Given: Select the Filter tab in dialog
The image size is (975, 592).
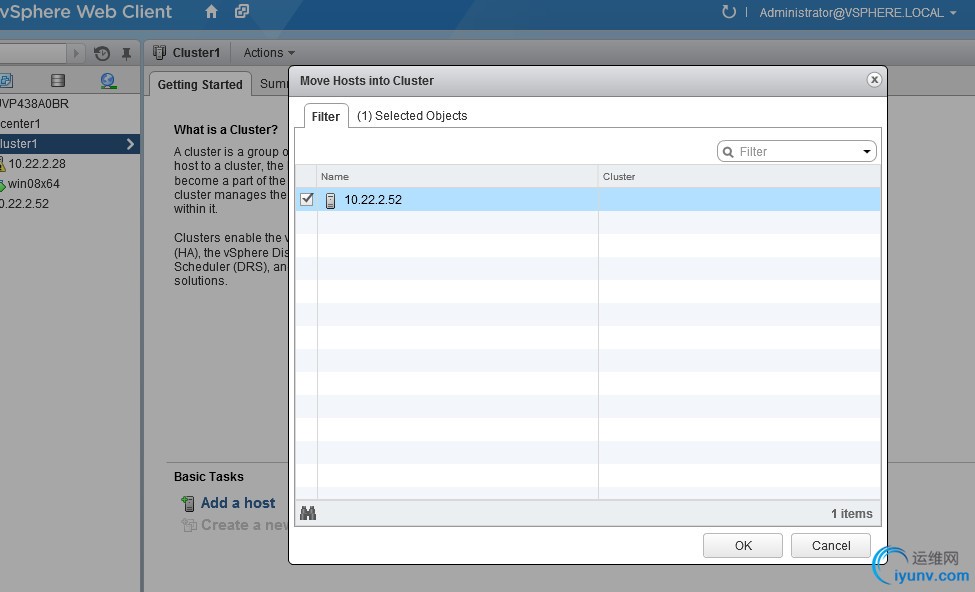Looking at the screenshot, I should pos(326,116).
